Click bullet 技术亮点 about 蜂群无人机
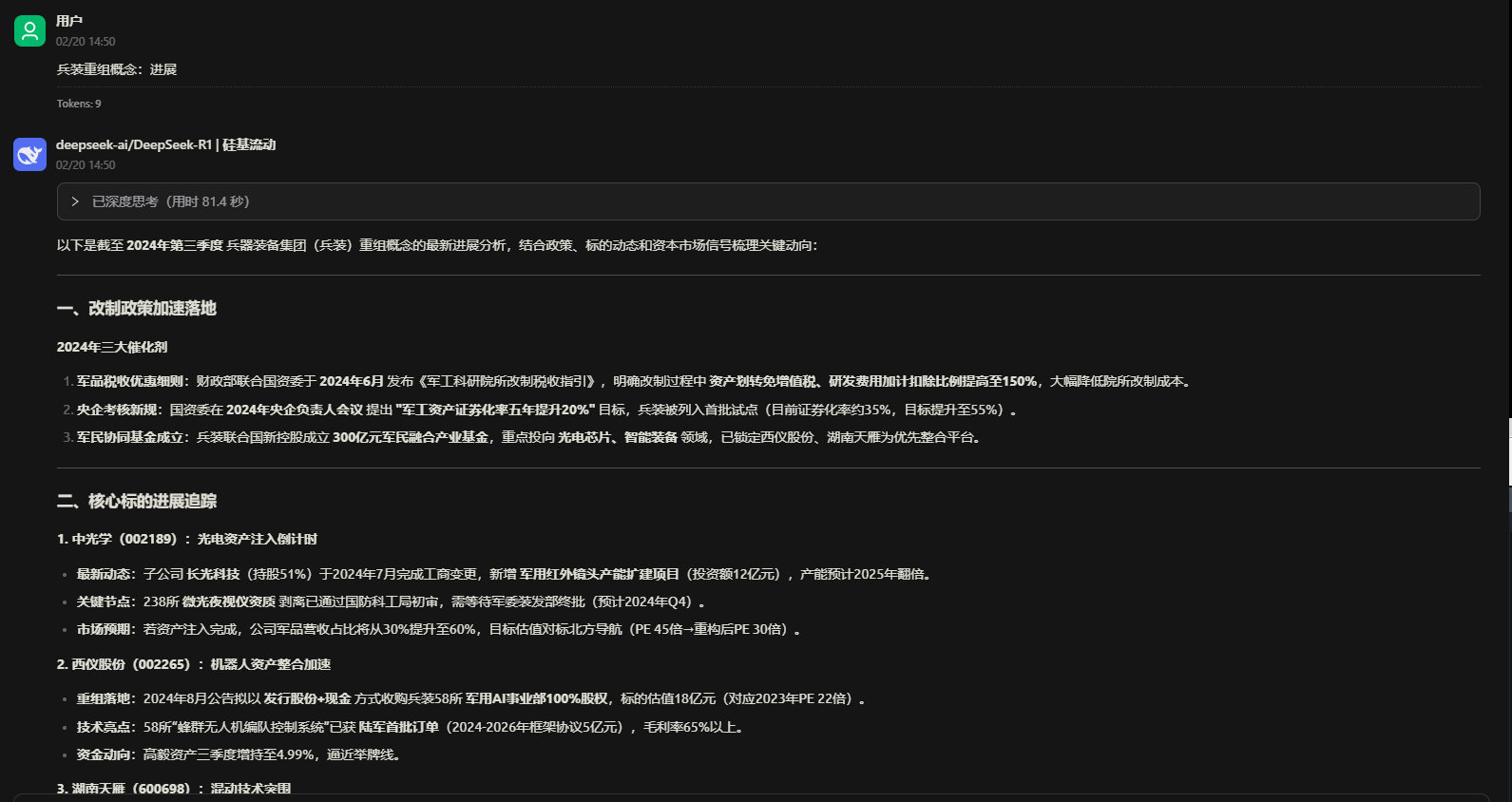The image size is (1512, 802). [411, 727]
